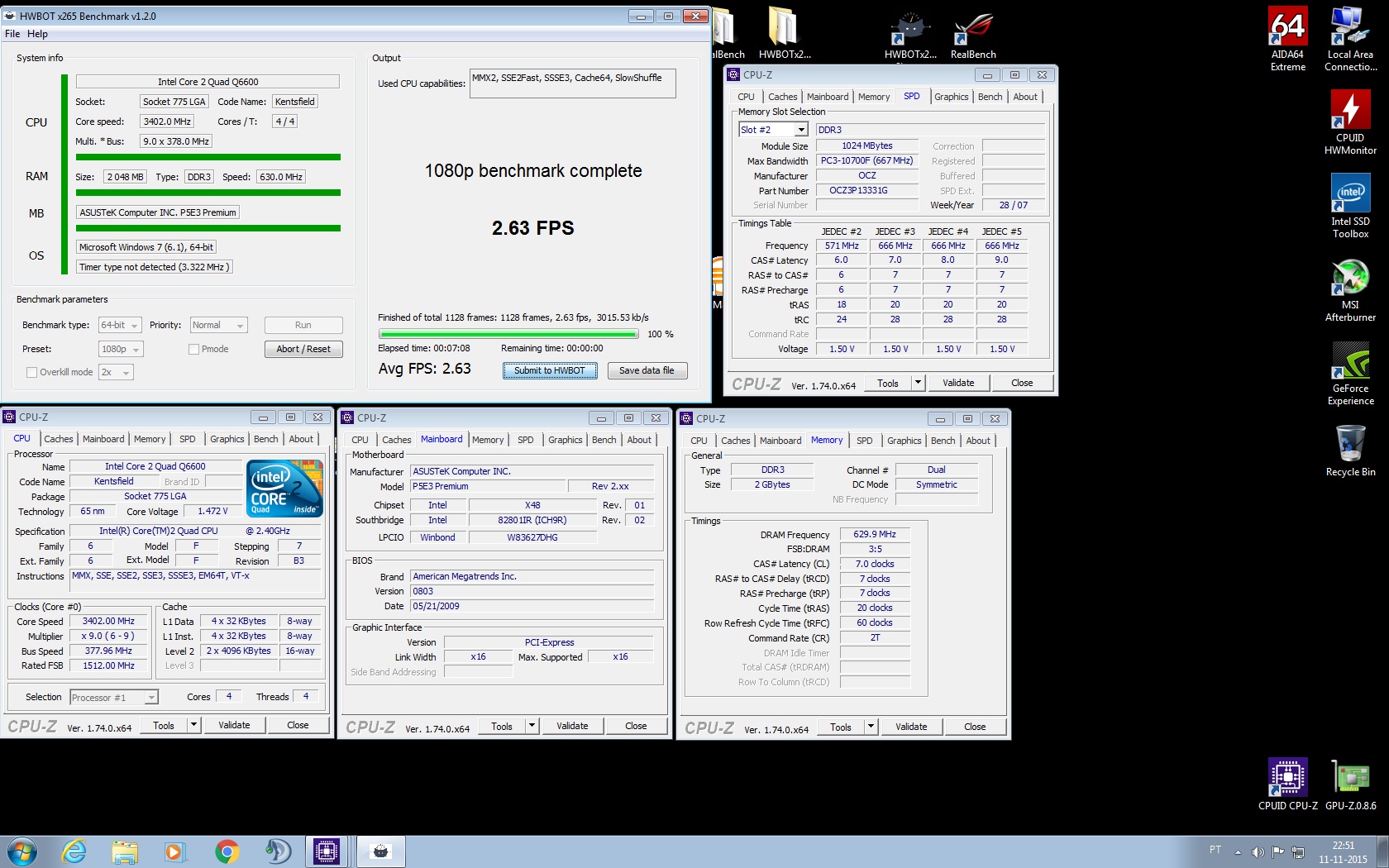Open the File menu in HWBOT

click(12, 34)
